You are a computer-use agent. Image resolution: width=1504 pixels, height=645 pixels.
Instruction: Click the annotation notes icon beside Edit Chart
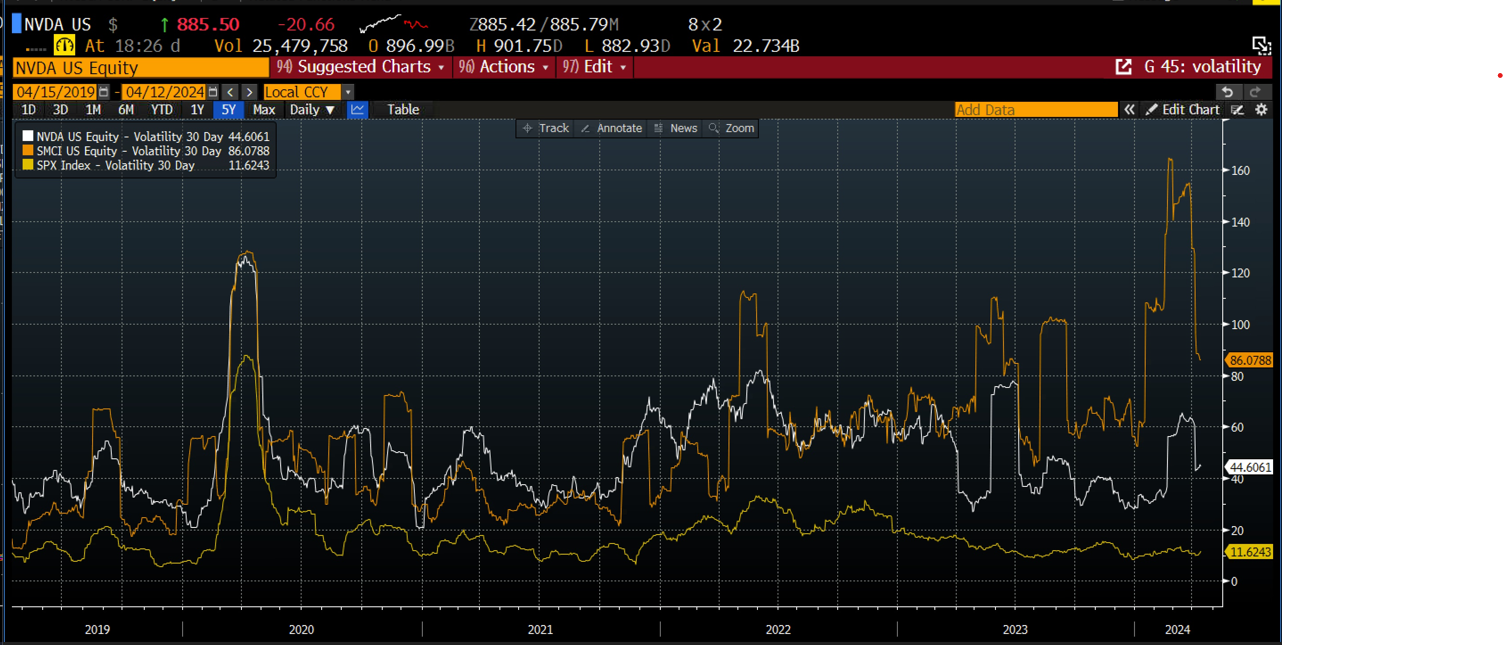coord(1238,110)
